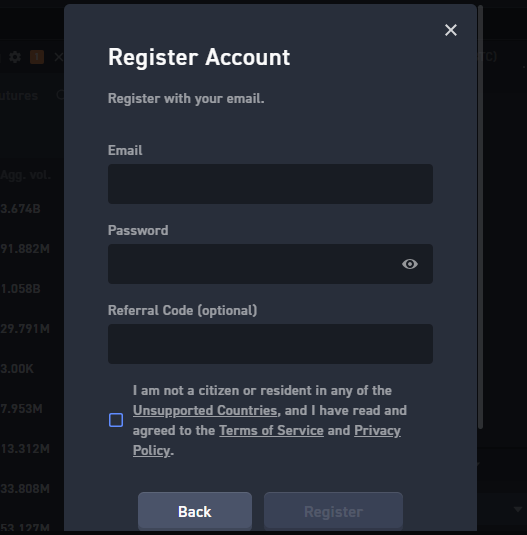Expand the dimmed dropdown triangle at bottom right
This screenshot has height=535, width=527.
[518, 509]
